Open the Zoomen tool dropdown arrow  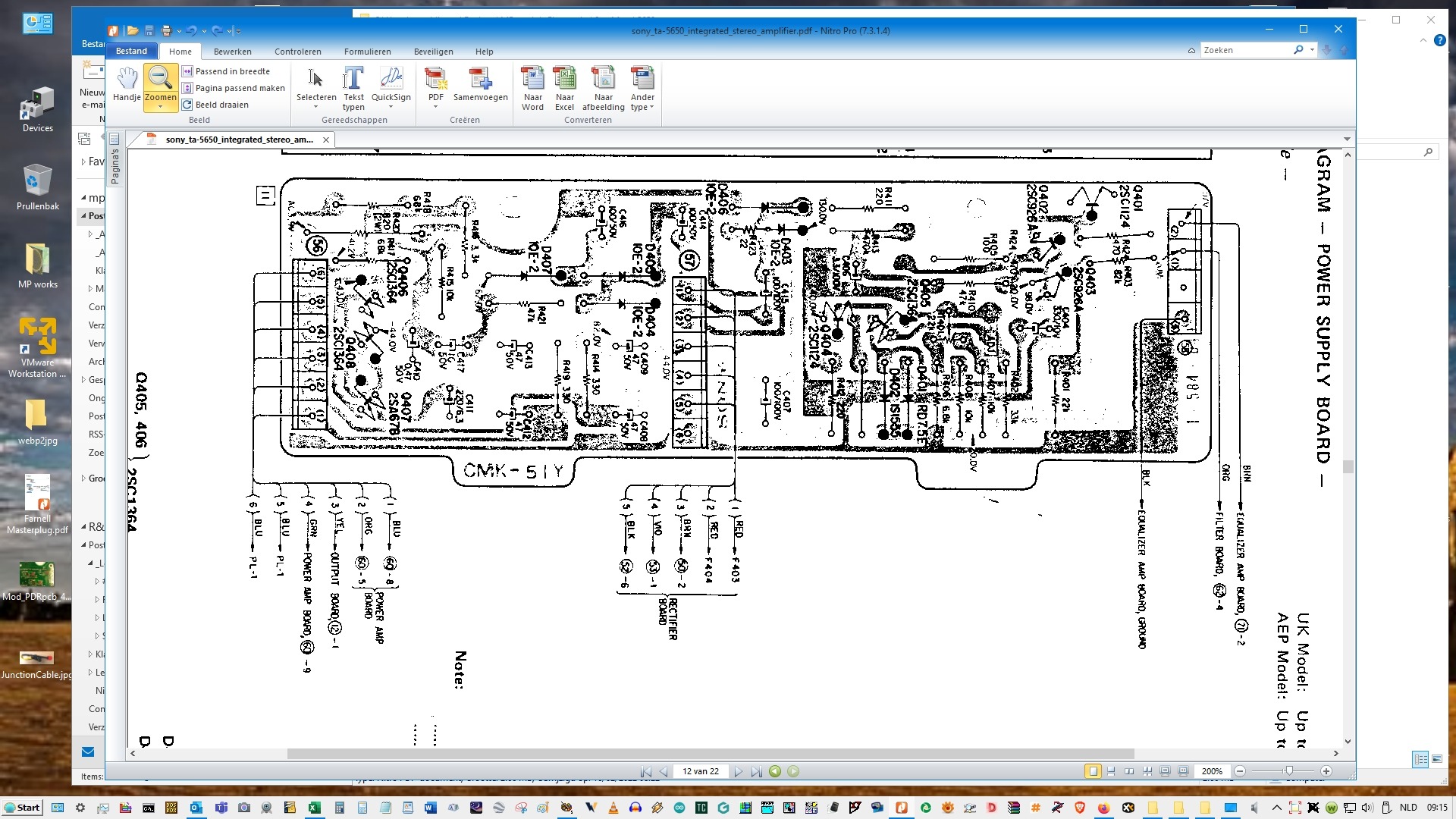pyautogui.click(x=160, y=107)
